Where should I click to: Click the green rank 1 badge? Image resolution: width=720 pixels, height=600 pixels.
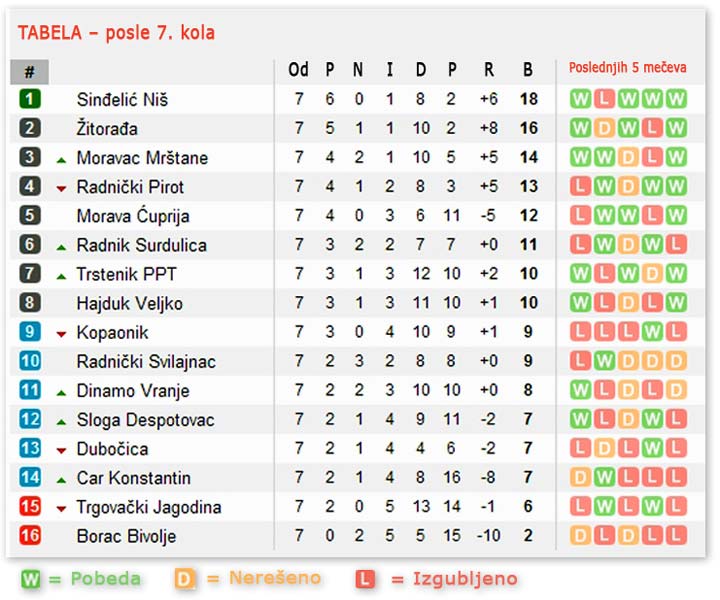(x=30, y=99)
